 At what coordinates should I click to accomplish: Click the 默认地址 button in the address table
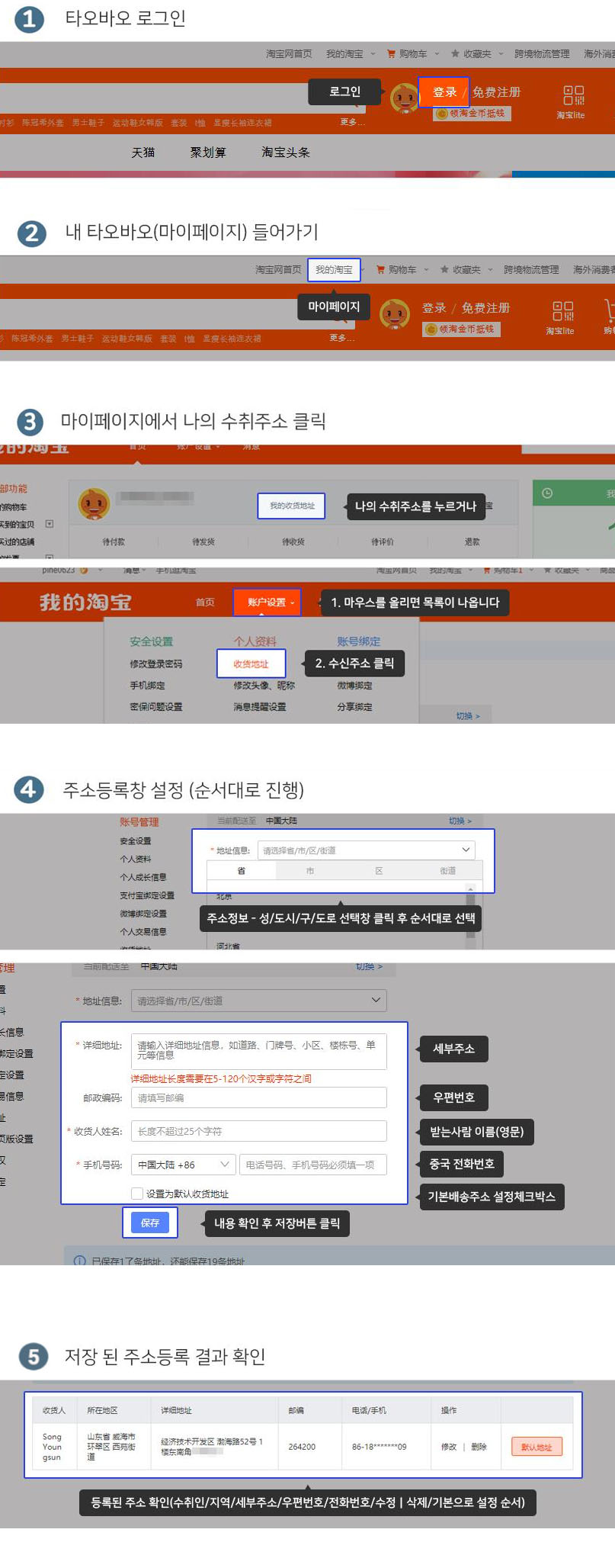pos(537,1447)
